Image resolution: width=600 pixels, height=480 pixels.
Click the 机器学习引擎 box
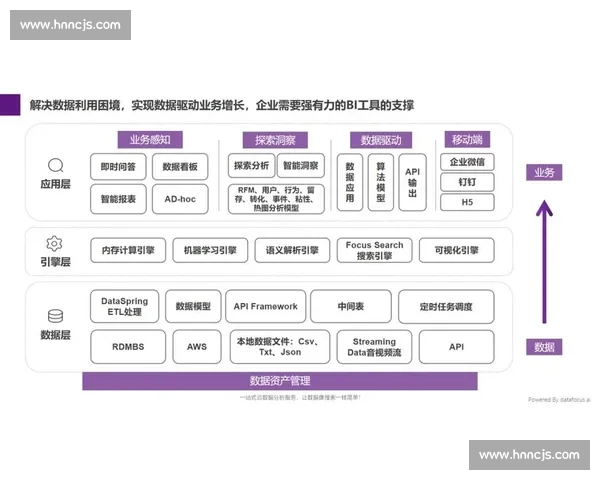click(210, 250)
